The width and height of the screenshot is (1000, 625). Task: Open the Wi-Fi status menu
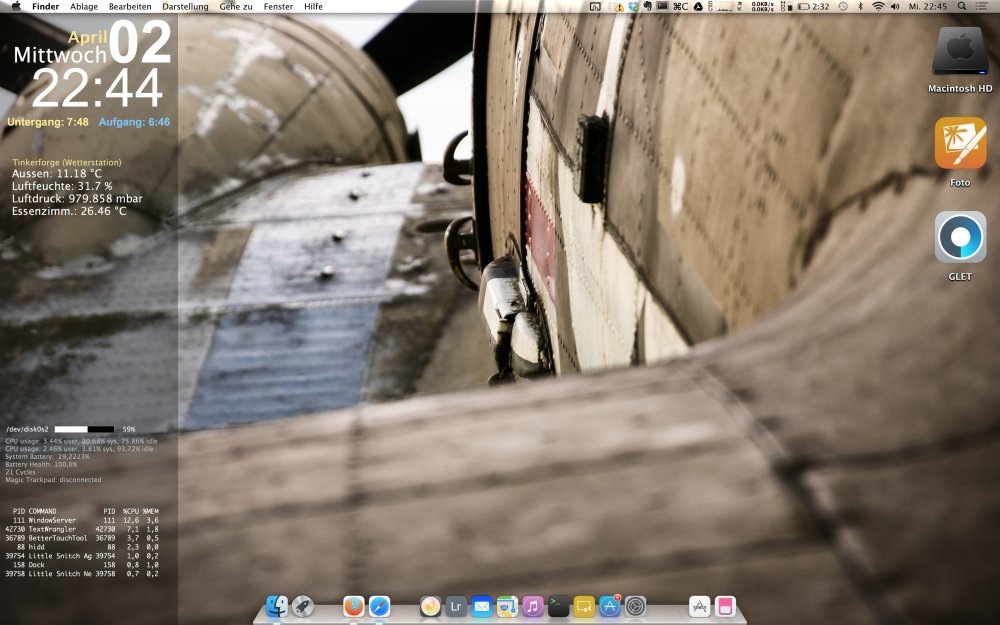click(878, 6)
